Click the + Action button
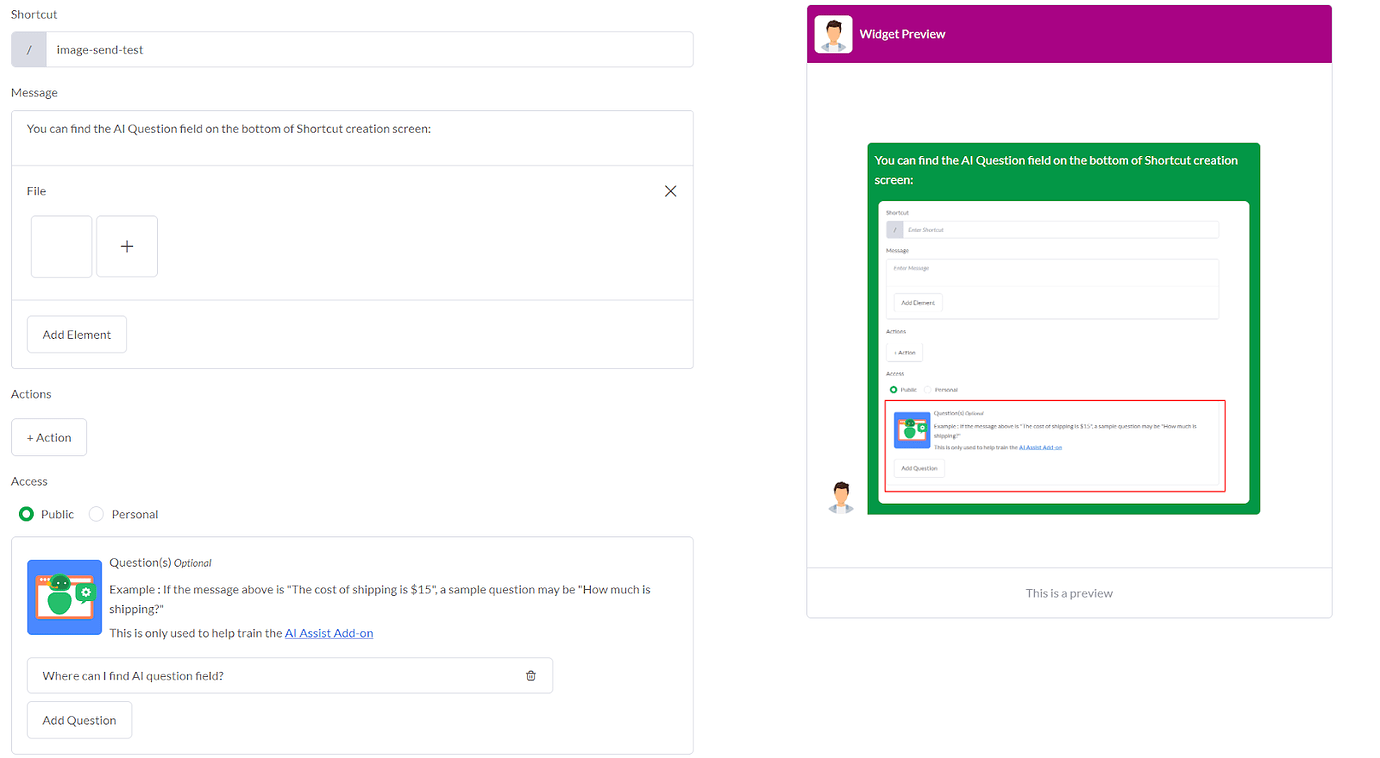The height and width of the screenshot is (758, 1380). (48, 437)
